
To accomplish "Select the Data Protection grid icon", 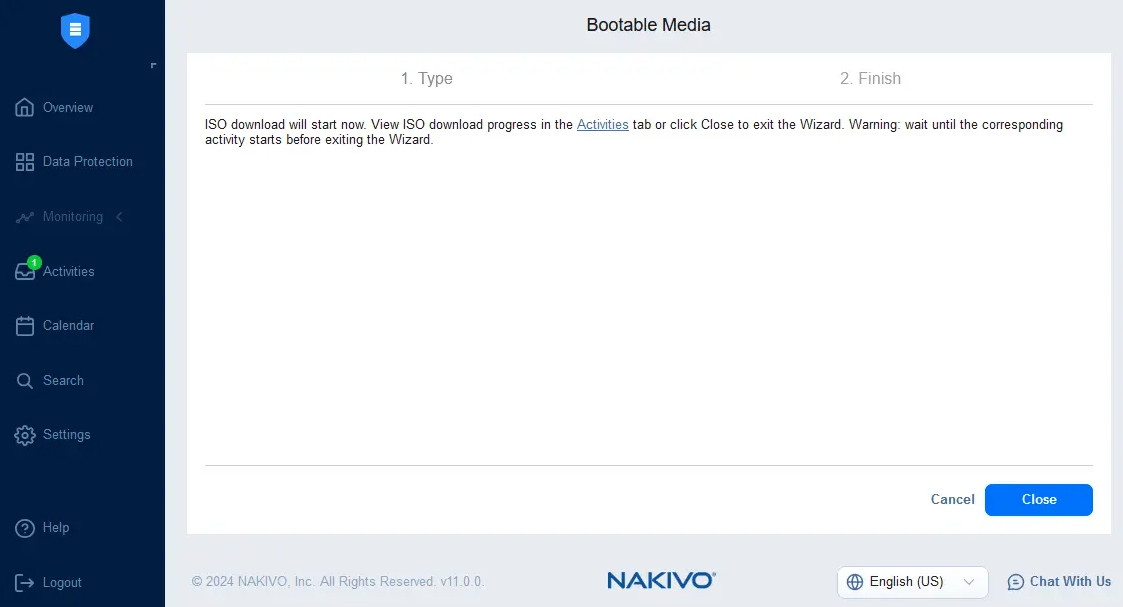I will point(25,162).
